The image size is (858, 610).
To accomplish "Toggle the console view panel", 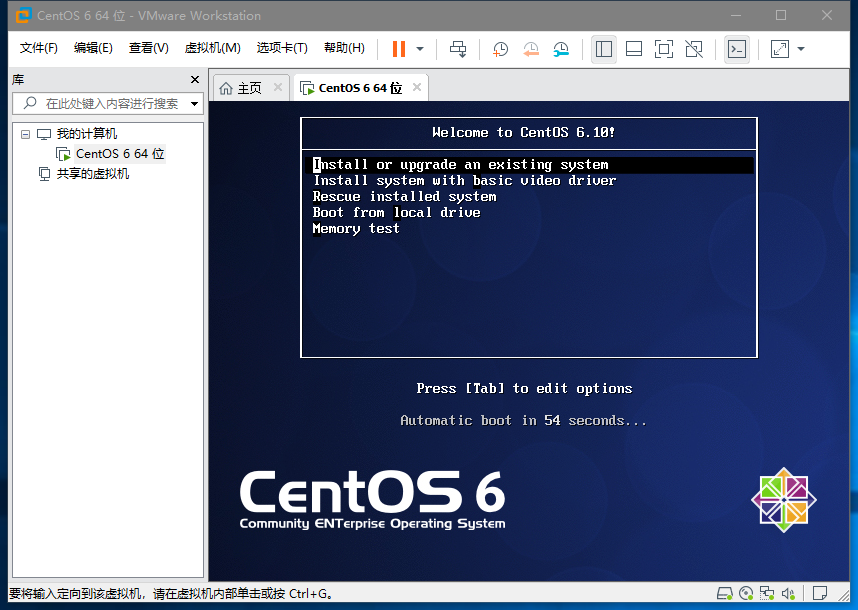I will point(634,48).
